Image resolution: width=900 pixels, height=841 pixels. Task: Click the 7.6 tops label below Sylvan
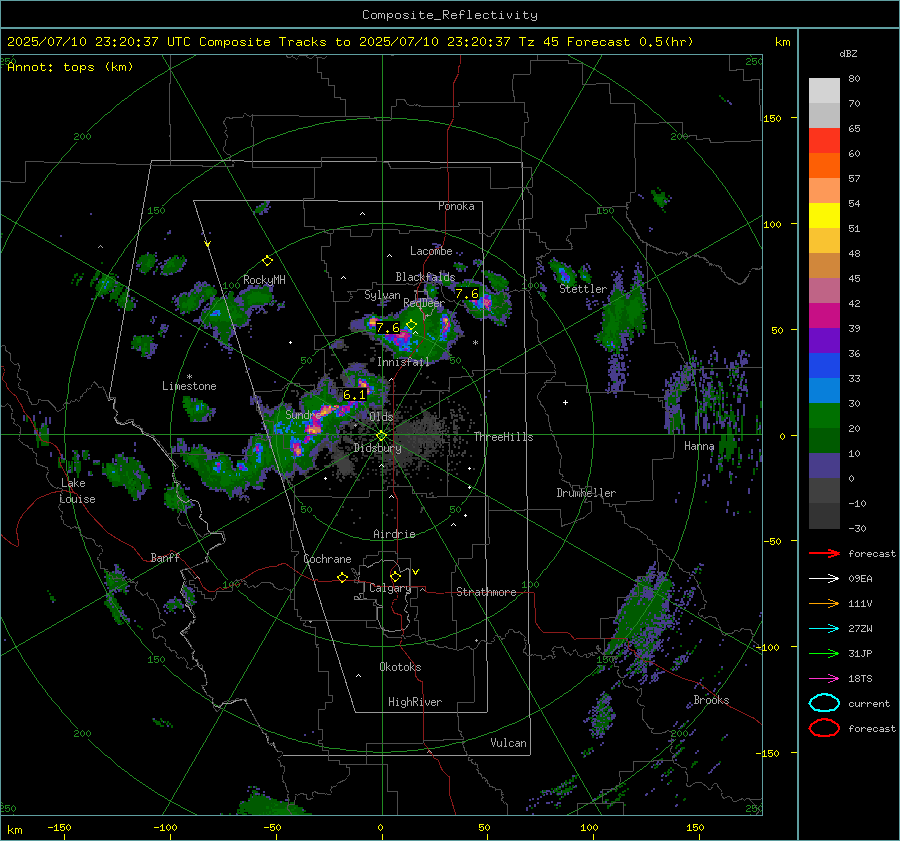(x=388, y=328)
